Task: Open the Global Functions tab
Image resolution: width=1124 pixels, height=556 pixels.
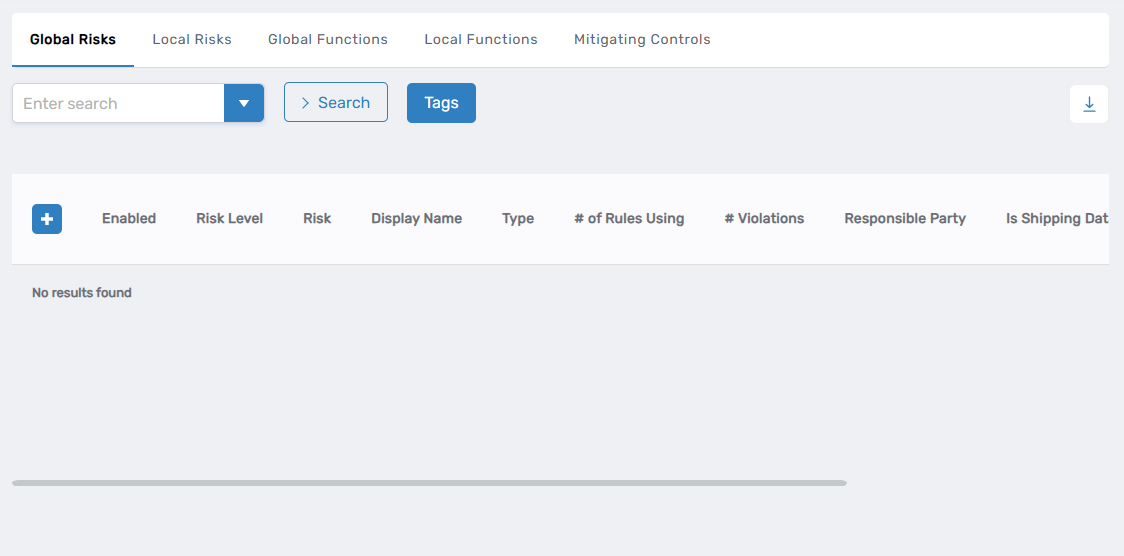Action: [328, 40]
